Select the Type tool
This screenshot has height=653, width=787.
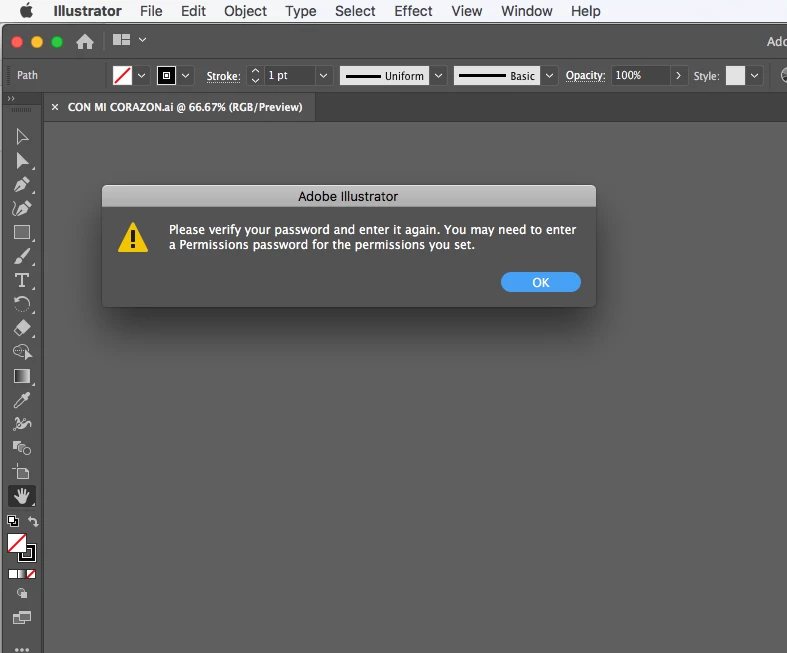[22, 280]
